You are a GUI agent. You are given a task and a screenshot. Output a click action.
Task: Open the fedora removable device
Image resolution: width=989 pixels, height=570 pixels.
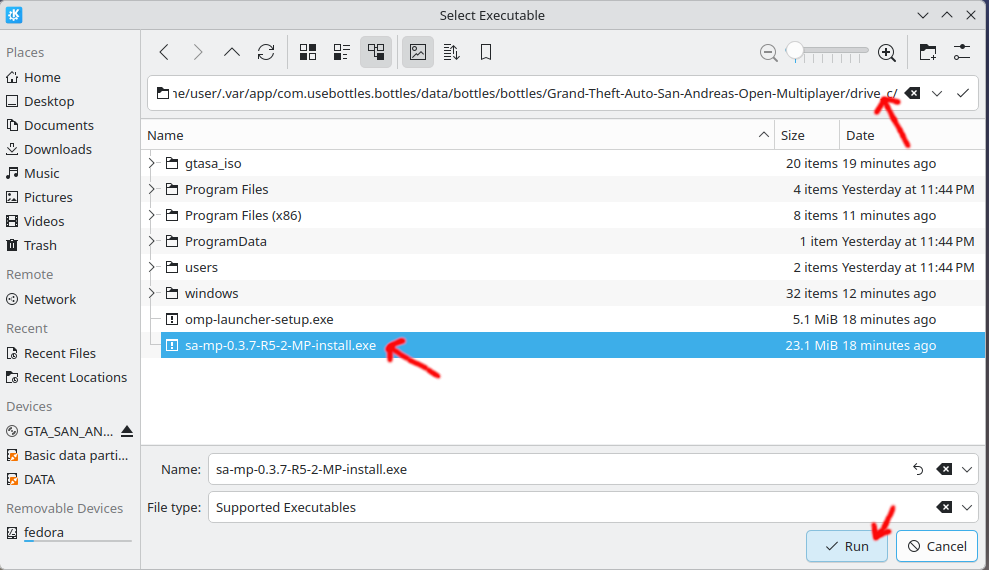click(x=69, y=533)
